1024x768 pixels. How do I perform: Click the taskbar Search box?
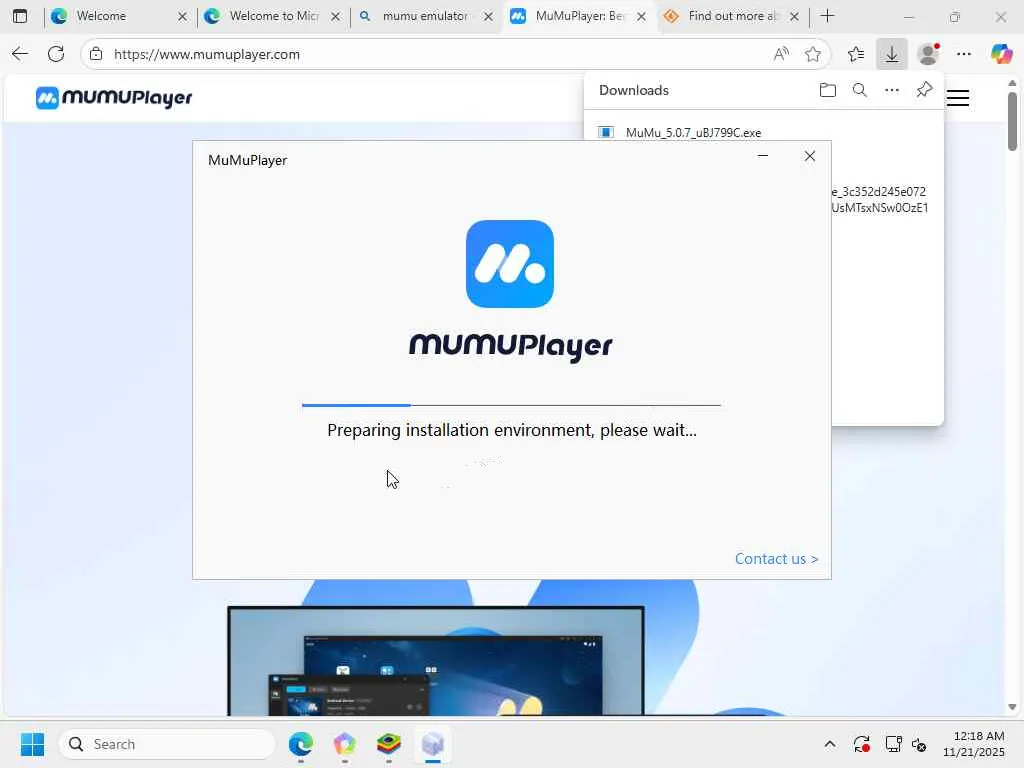click(x=167, y=744)
